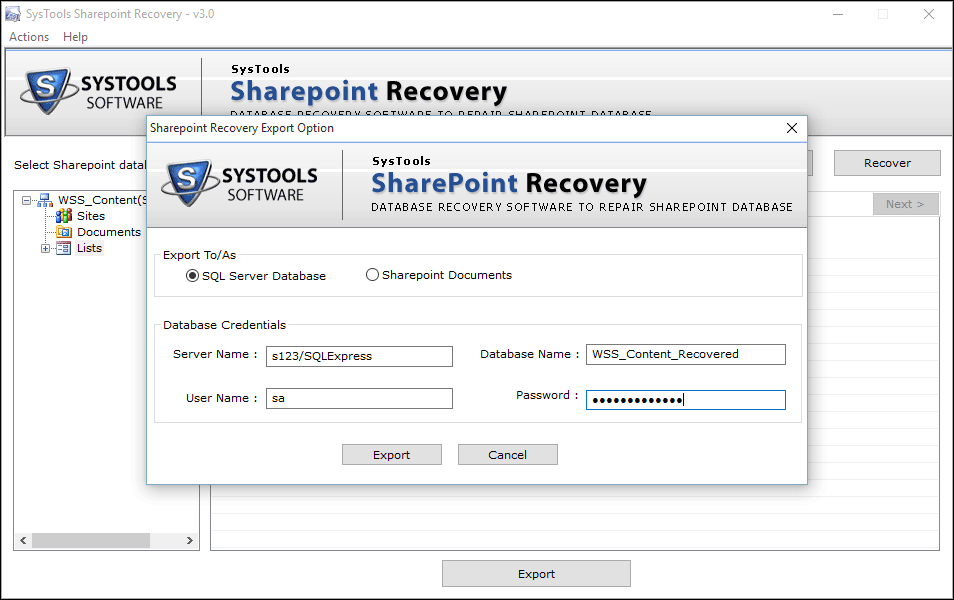Screen dimensions: 954x600
Task: Click the SysTools logo in the dialog
Action: pyautogui.click(x=239, y=184)
